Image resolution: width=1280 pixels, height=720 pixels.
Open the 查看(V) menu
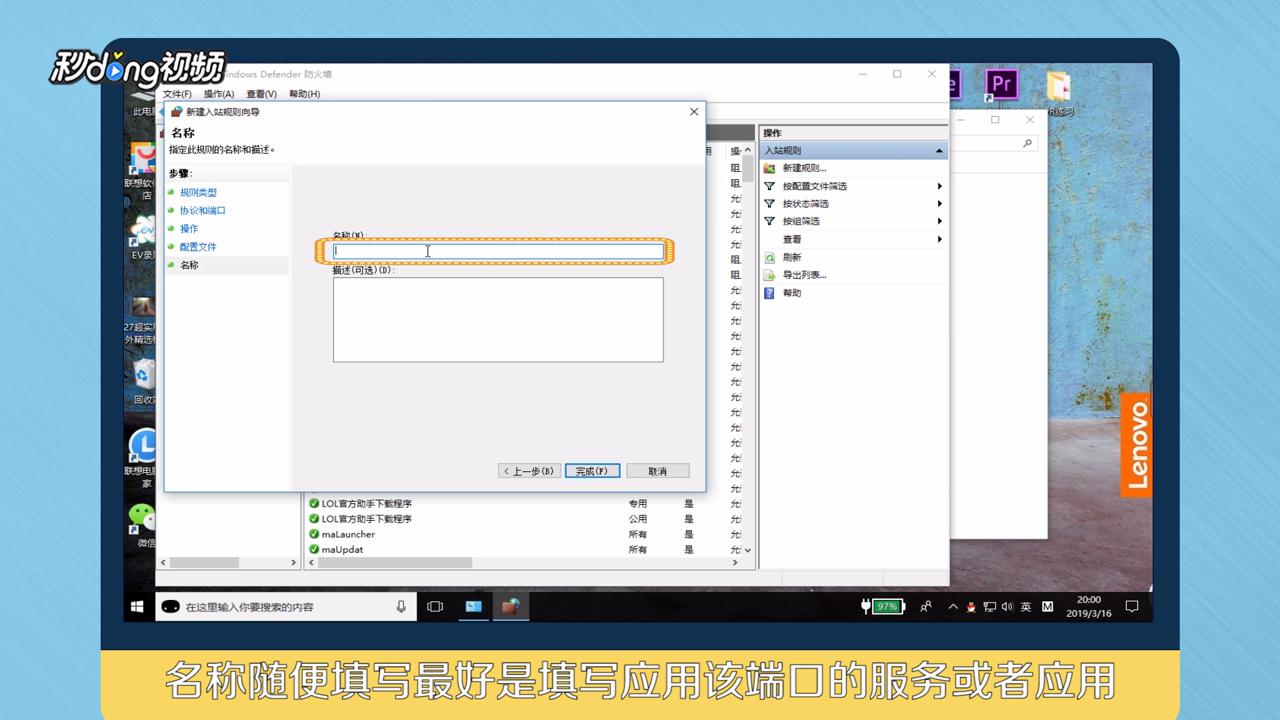261,94
